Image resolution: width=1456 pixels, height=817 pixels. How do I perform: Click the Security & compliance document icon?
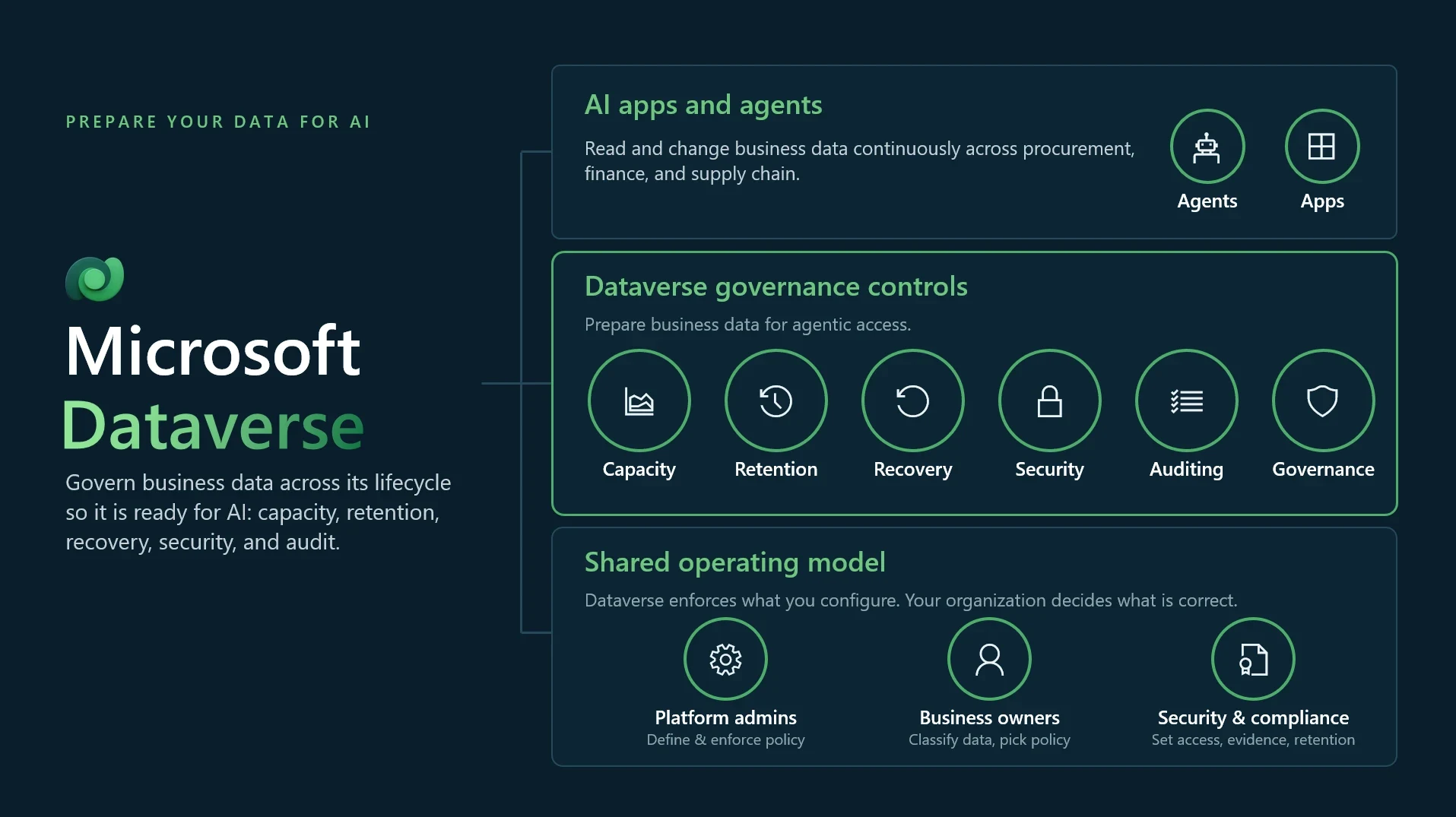[x=1253, y=659]
